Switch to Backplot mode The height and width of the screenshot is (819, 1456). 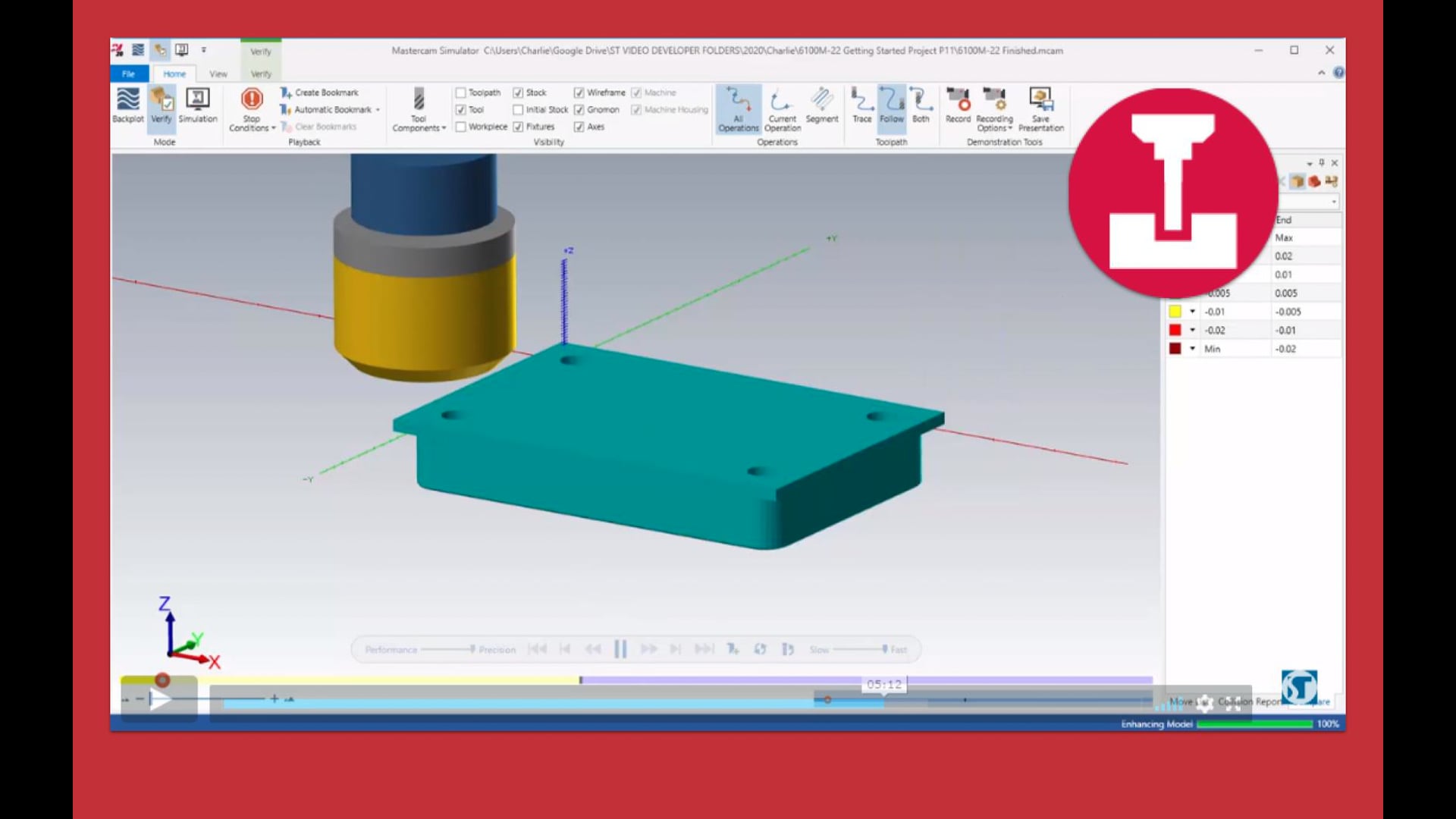pos(127,105)
